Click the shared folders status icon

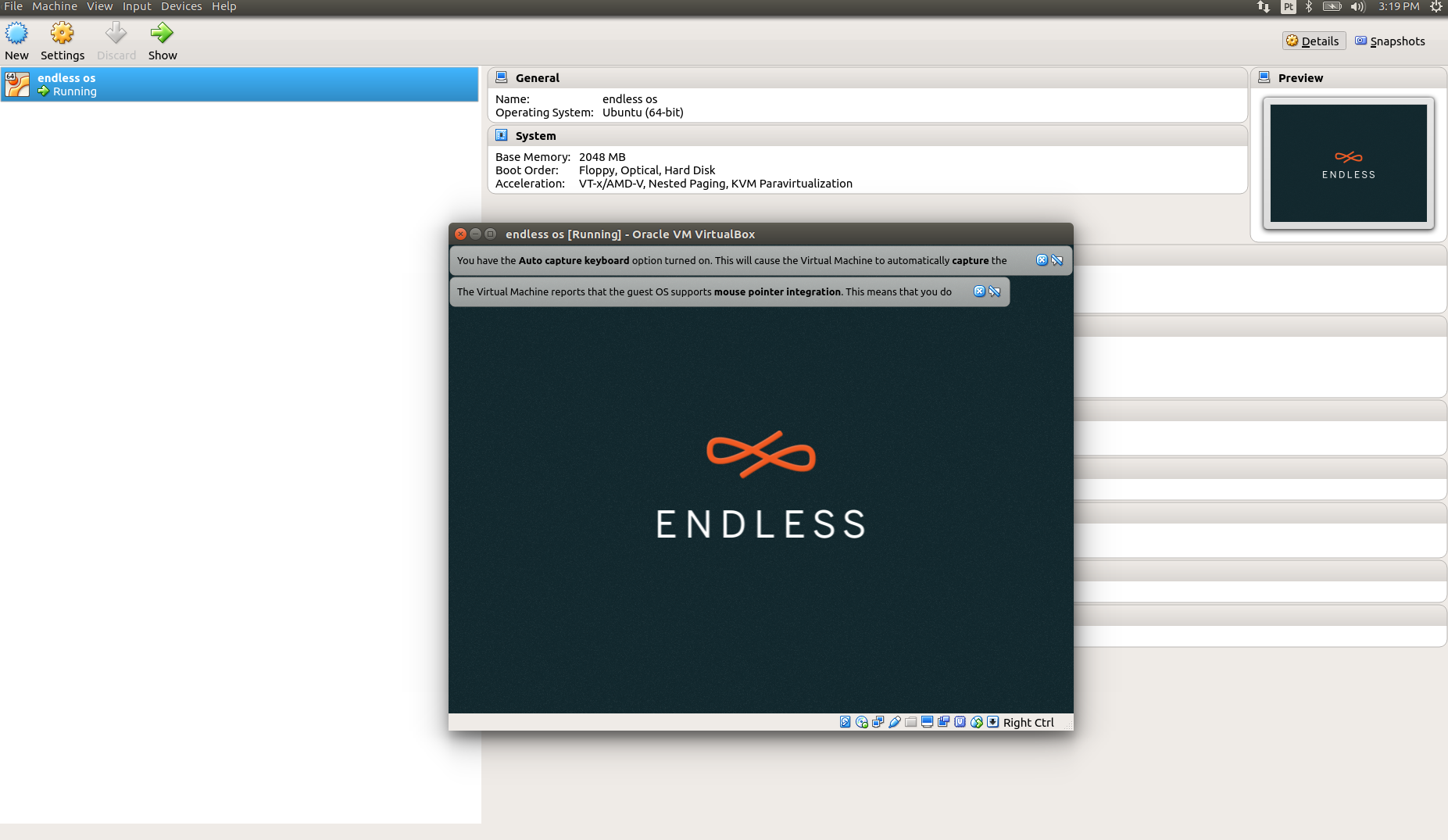(x=910, y=722)
